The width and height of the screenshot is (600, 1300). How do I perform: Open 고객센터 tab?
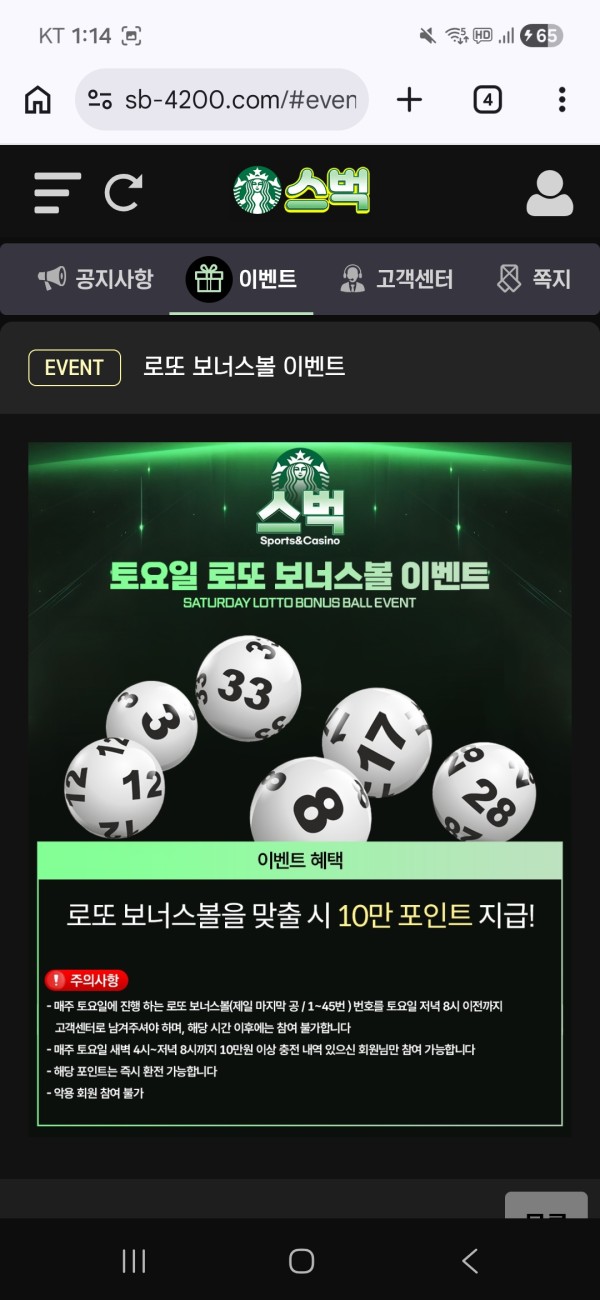coord(396,279)
